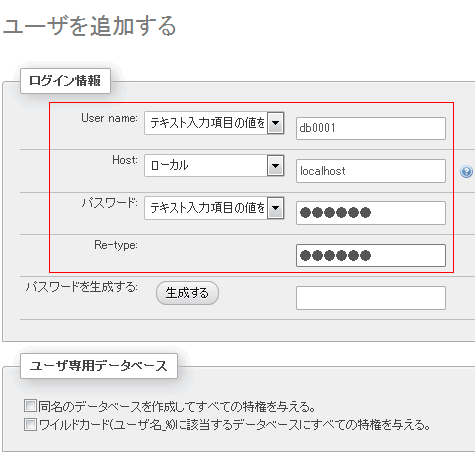Click the パスワードを生成する: label
475x455 pixels.
(x=82, y=287)
